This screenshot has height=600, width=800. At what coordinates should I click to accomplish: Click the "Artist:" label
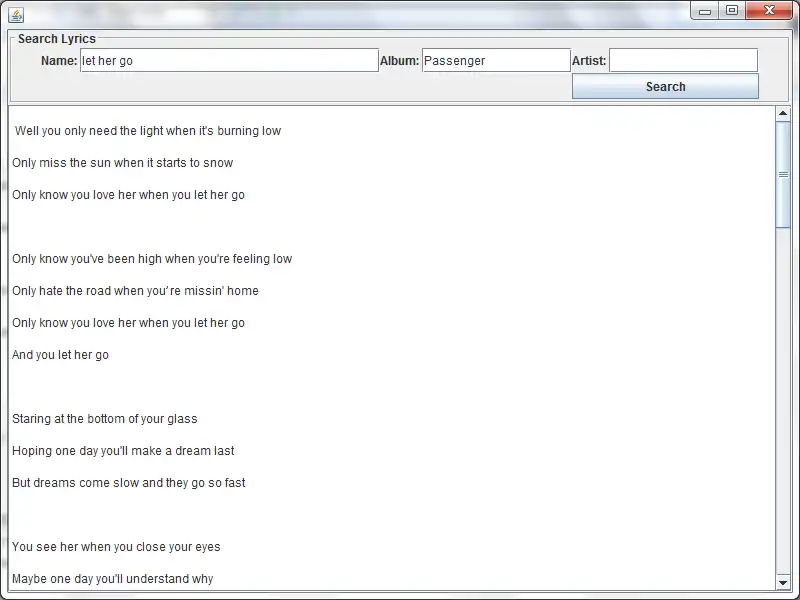(x=589, y=61)
